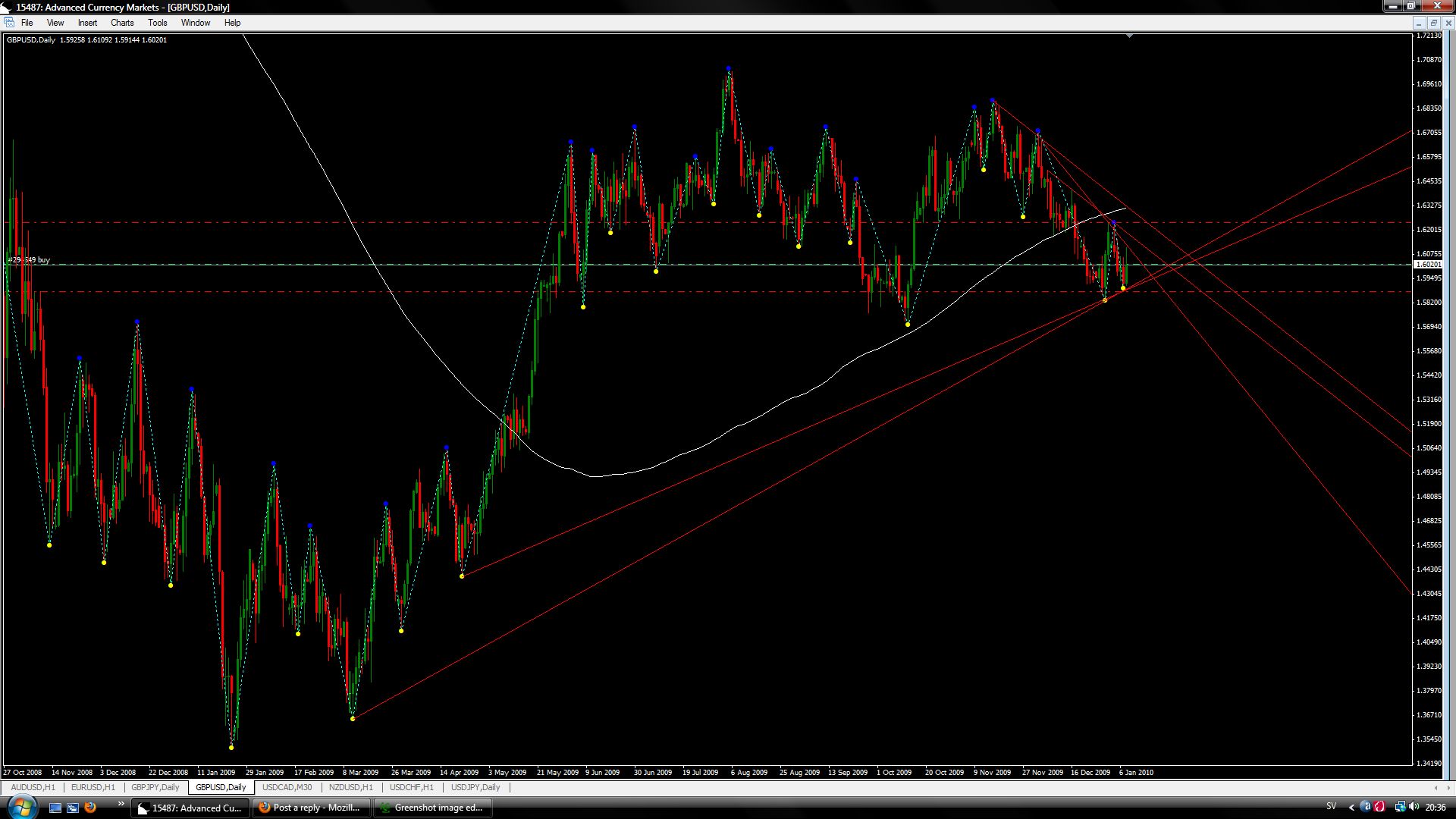Open the Charts menu
The height and width of the screenshot is (819, 1456).
click(122, 23)
